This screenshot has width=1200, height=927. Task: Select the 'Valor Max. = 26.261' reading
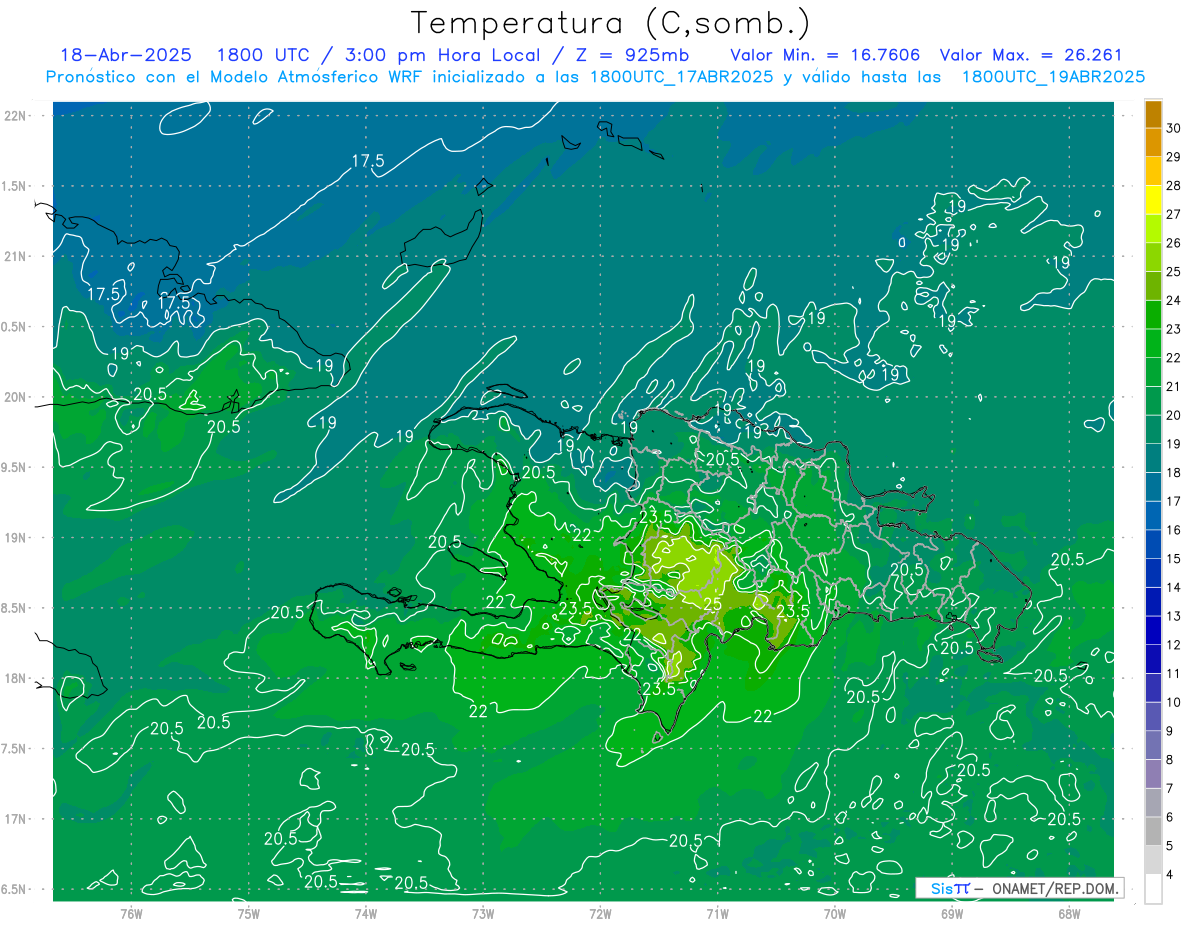(x=1031, y=55)
